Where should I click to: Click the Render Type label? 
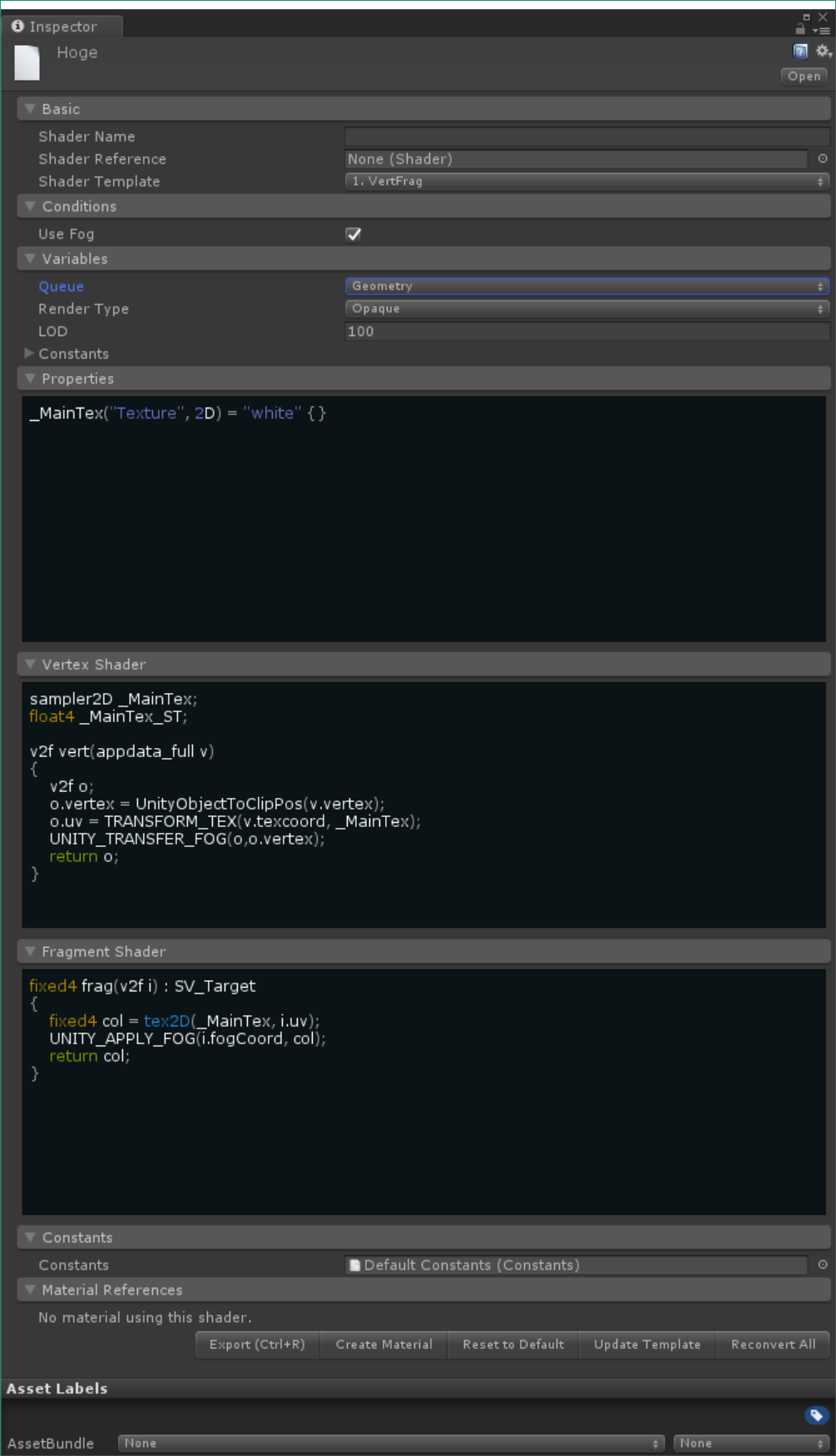coord(83,309)
